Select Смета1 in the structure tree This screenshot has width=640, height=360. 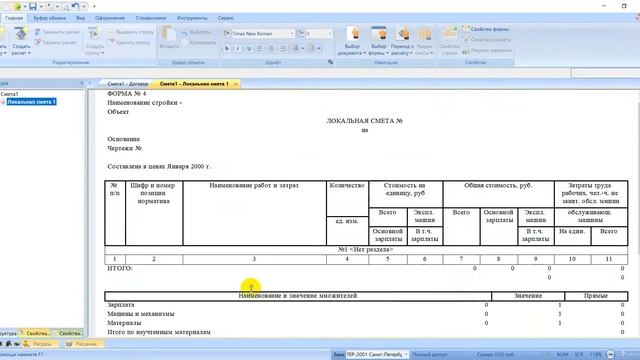[9, 94]
